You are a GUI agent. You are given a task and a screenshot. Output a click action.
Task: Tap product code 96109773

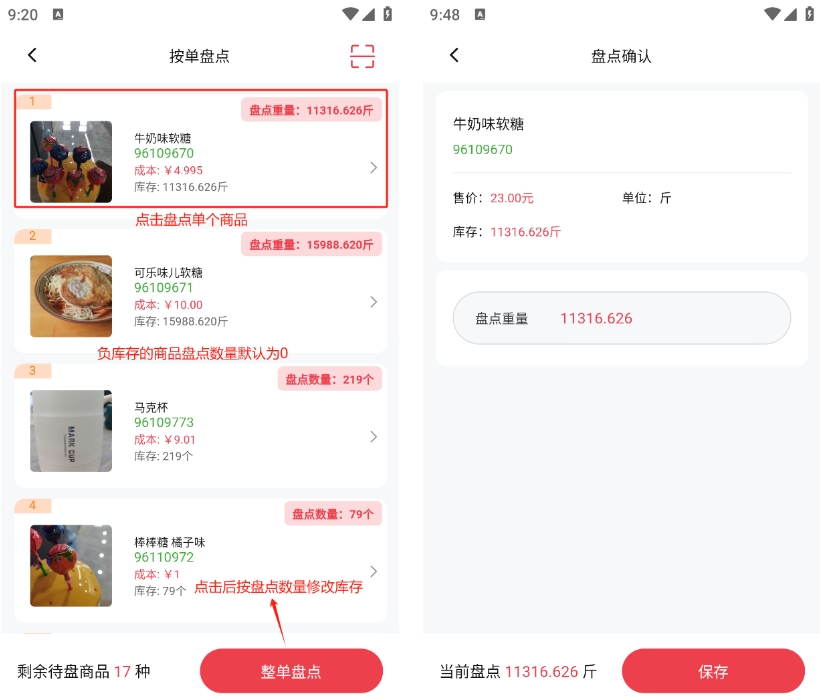(164, 423)
